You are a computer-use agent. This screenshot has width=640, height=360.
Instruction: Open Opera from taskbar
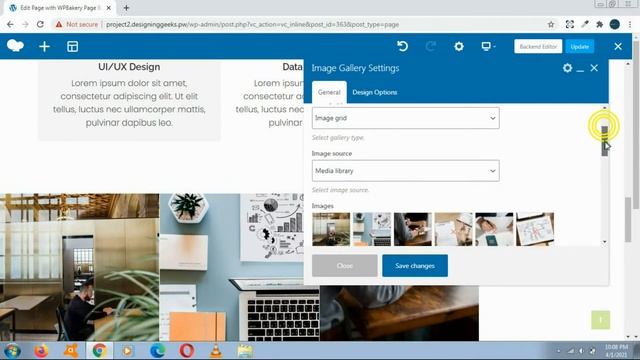[x=187, y=351]
